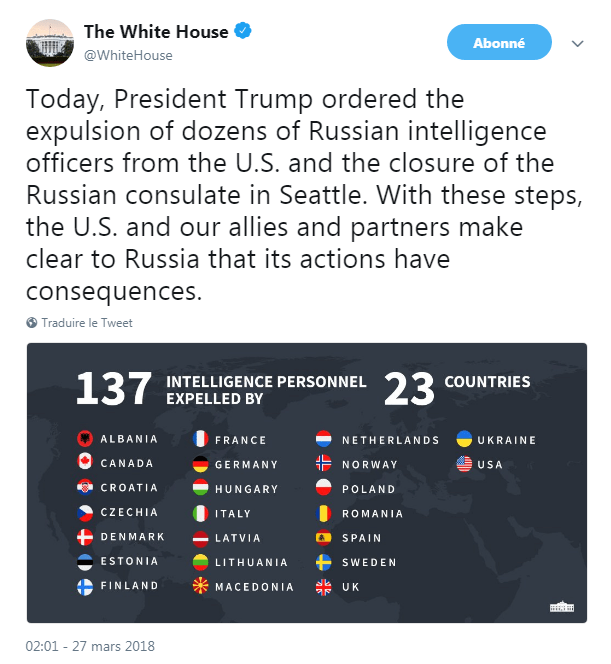Screen dimensions: 611x664
Task: Expand the tweet options chevron menu
Action: click(x=577, y=44)
